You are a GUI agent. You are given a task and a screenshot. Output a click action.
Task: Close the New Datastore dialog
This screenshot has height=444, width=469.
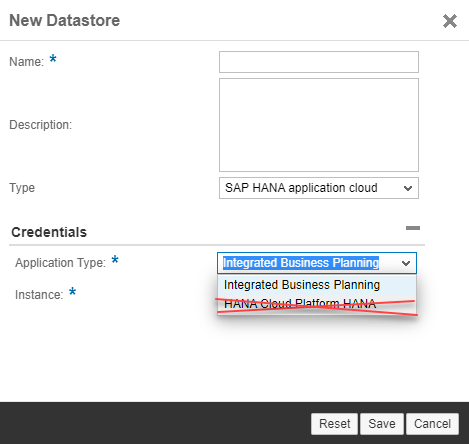(450, 21)
